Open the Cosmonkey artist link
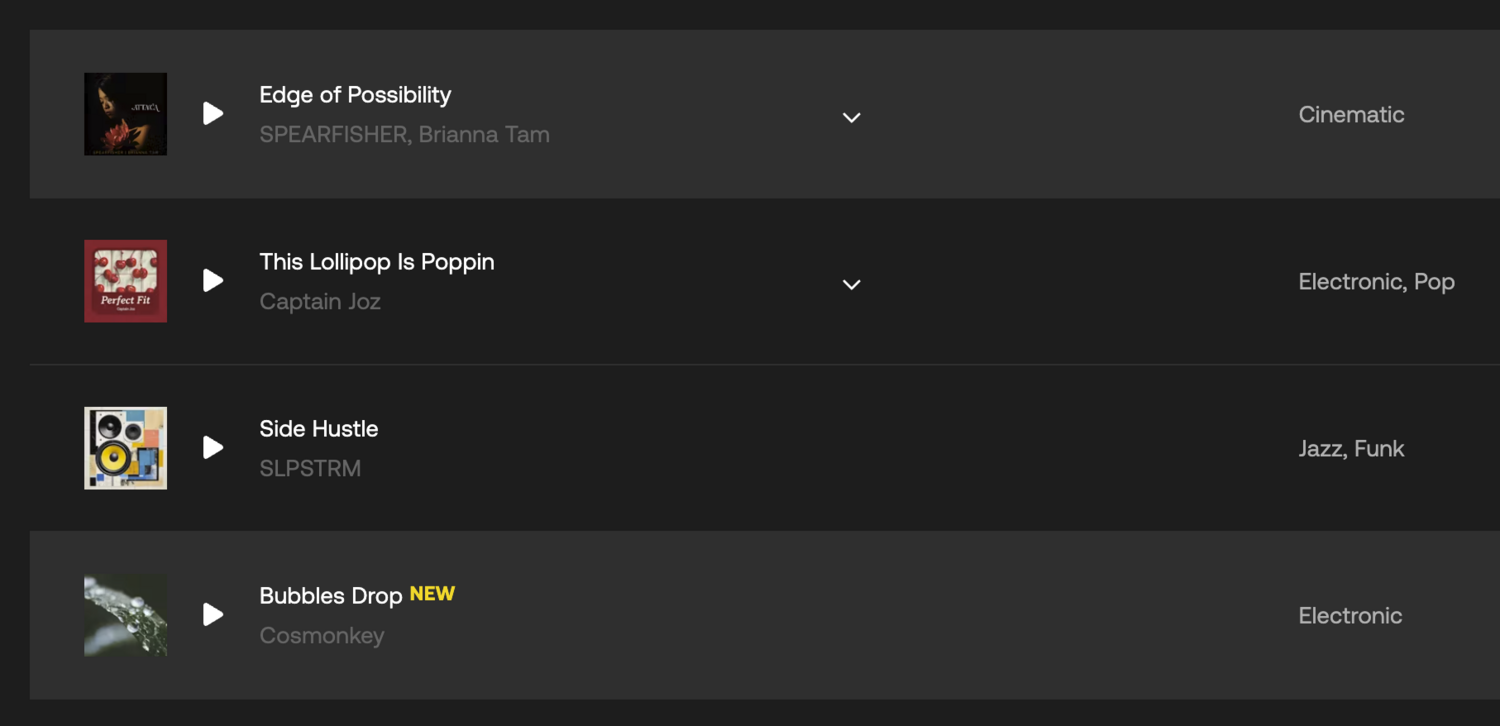 (322, 635)
